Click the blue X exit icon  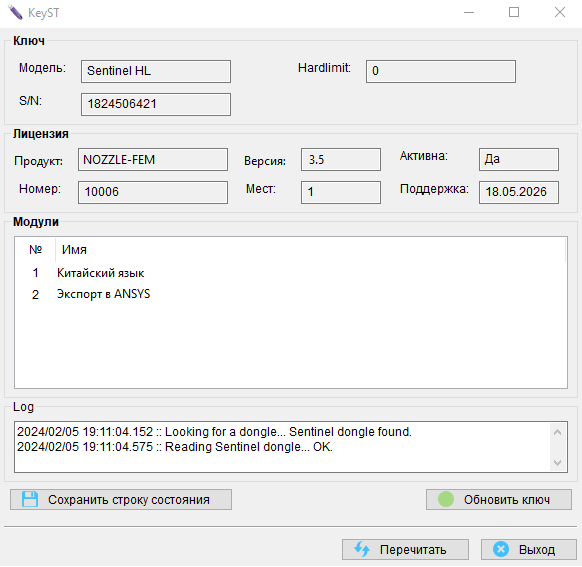(x=501, y=549)
